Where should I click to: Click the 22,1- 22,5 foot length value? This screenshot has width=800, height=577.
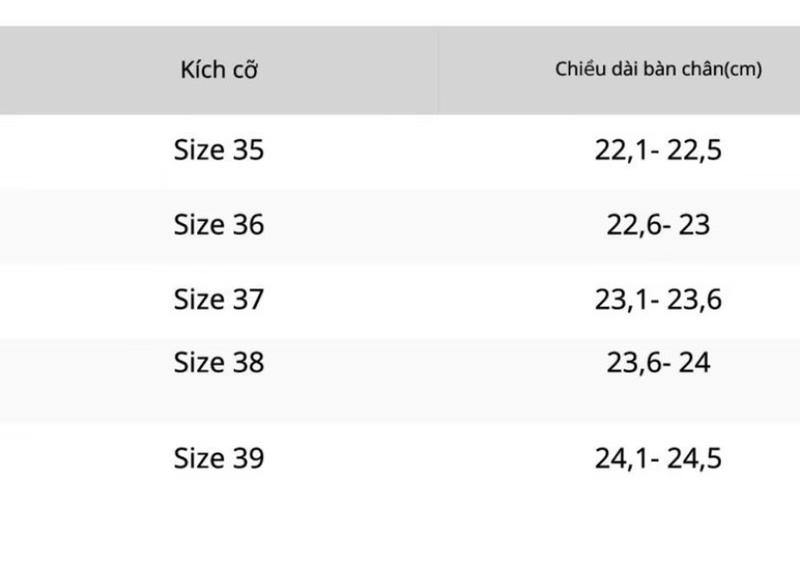[658, 150]
